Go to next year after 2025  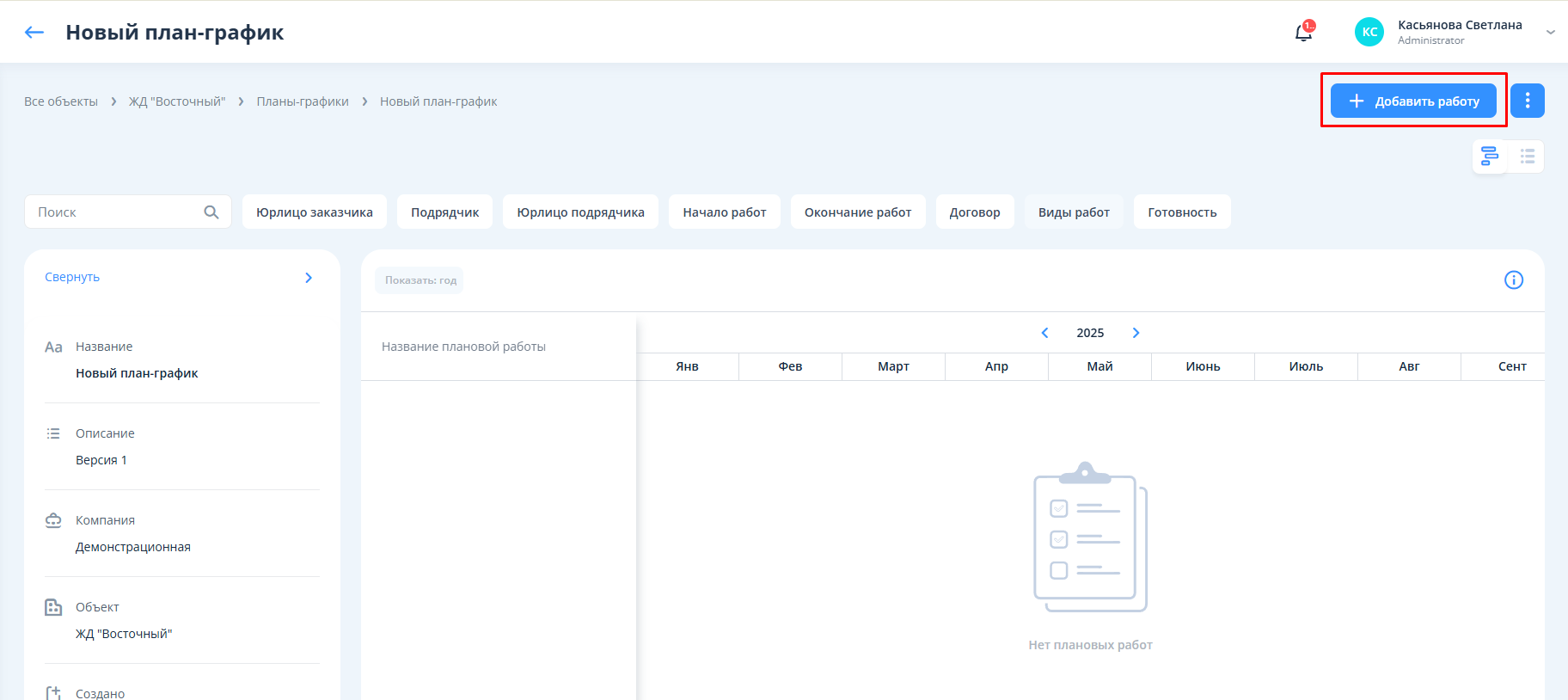[x=1136, y=333]
